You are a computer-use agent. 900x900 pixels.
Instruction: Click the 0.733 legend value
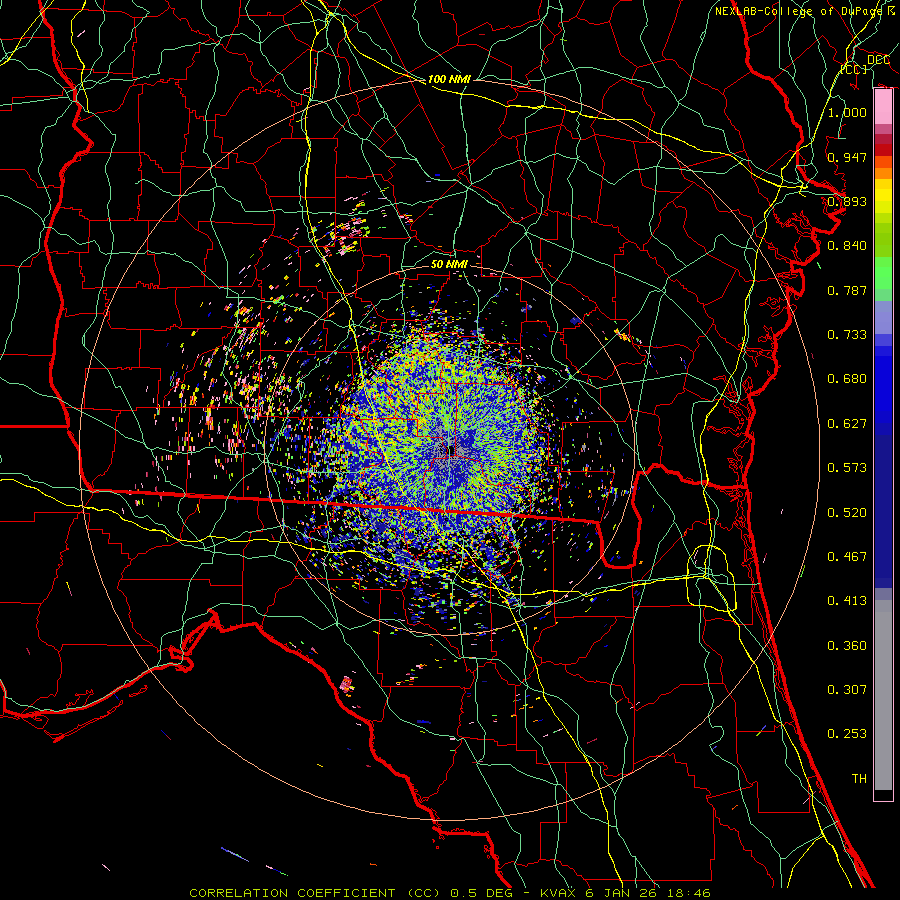click(x=847, y=335)
